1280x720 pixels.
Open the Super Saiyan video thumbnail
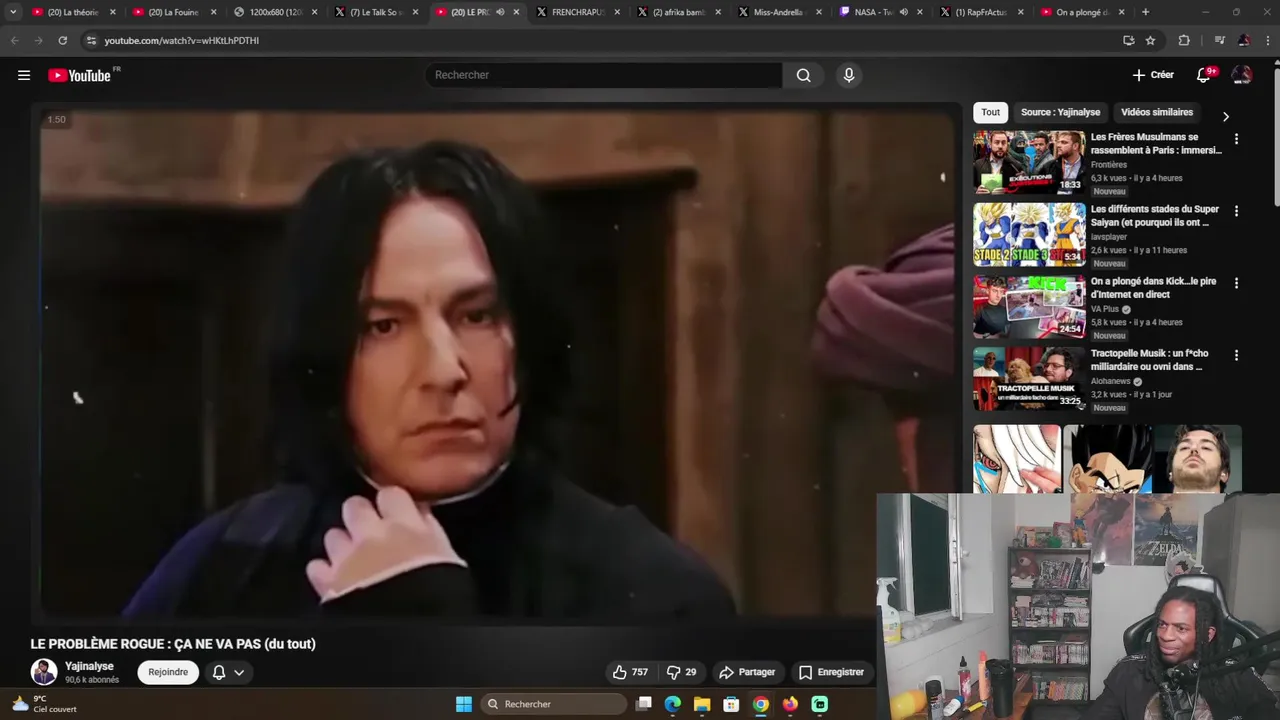point(1029,234)
